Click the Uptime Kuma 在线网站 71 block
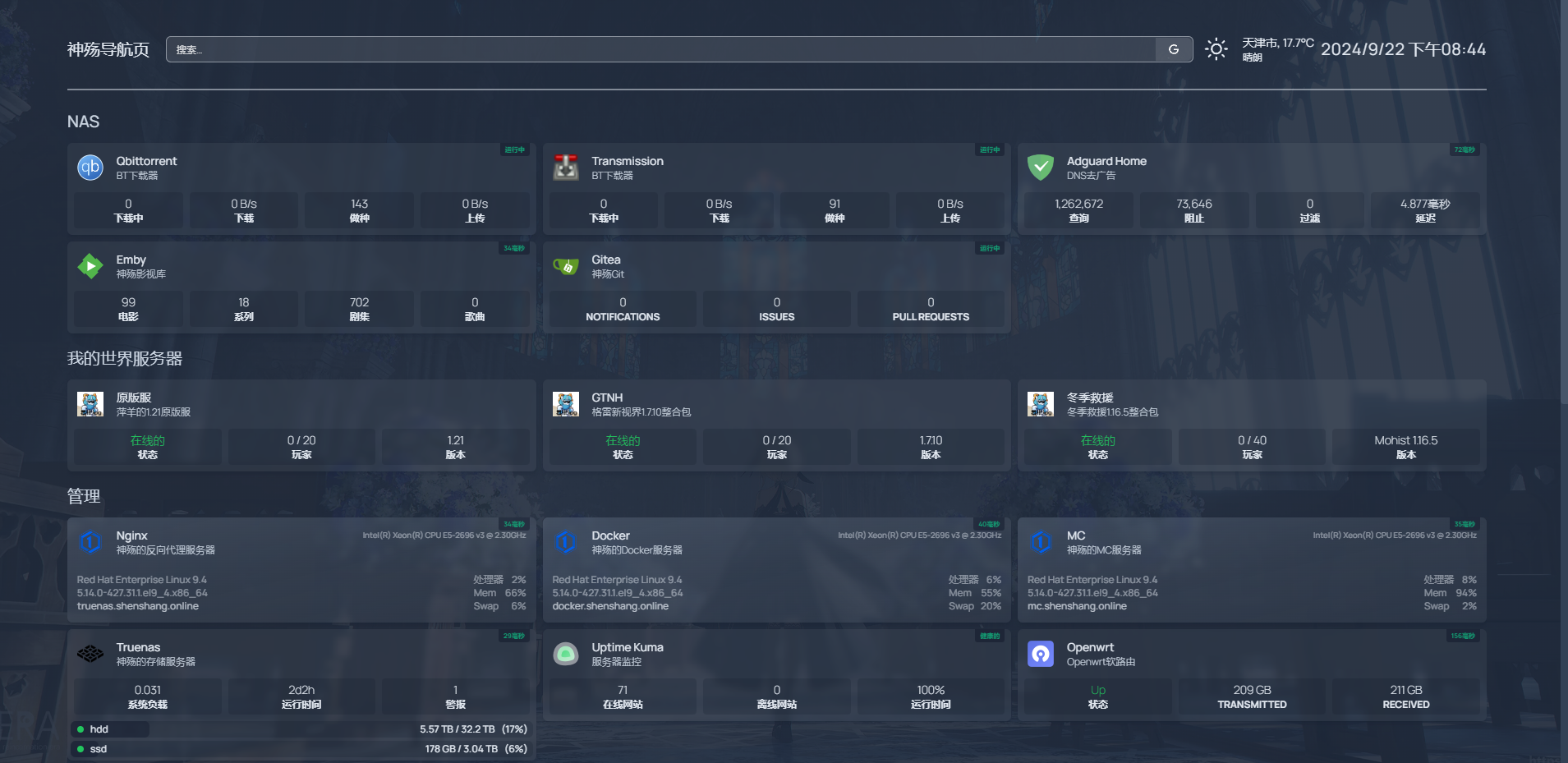1568x763 pixels. pyautogui.click(x=623, y=696)
